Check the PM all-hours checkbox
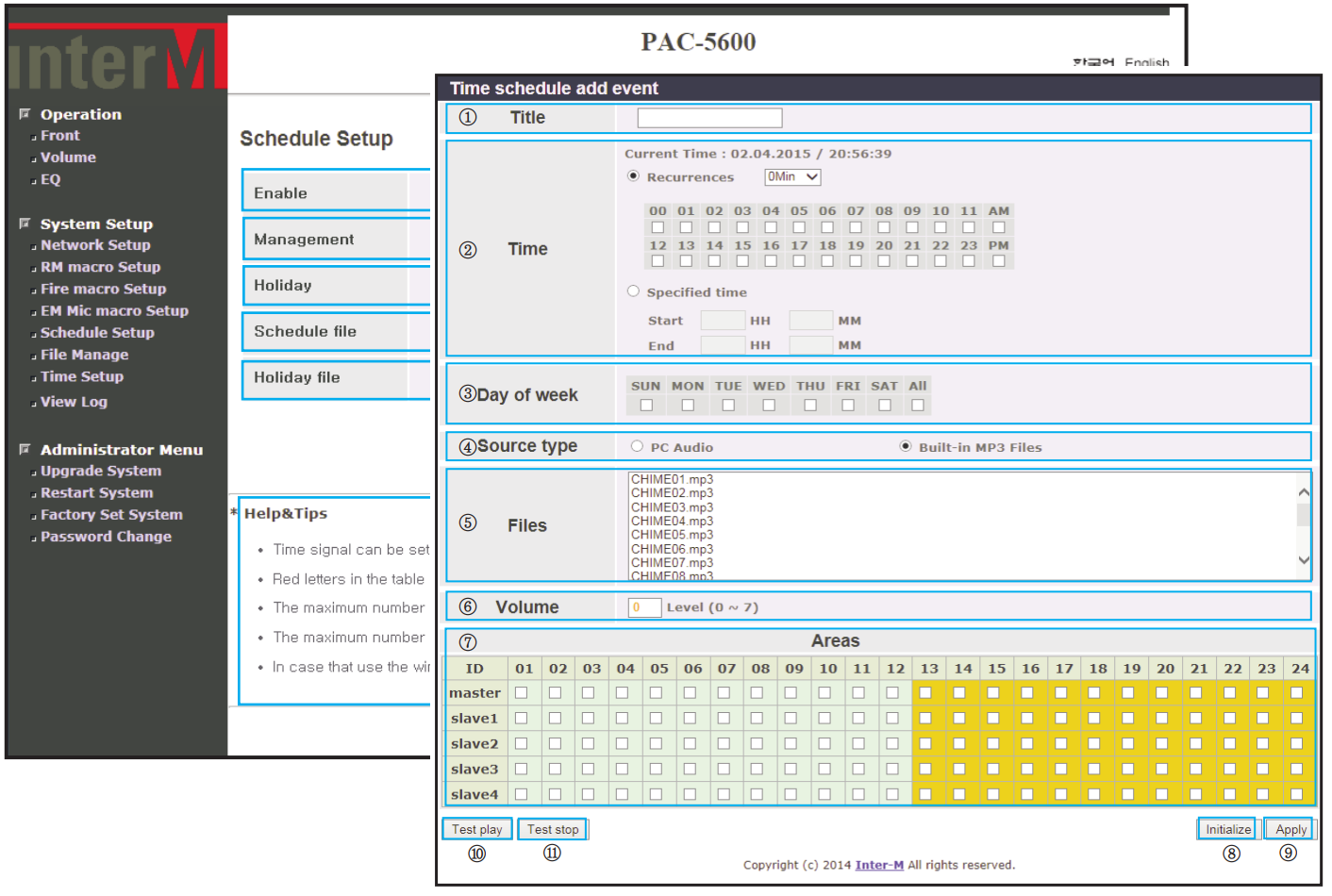 point(999,261)
